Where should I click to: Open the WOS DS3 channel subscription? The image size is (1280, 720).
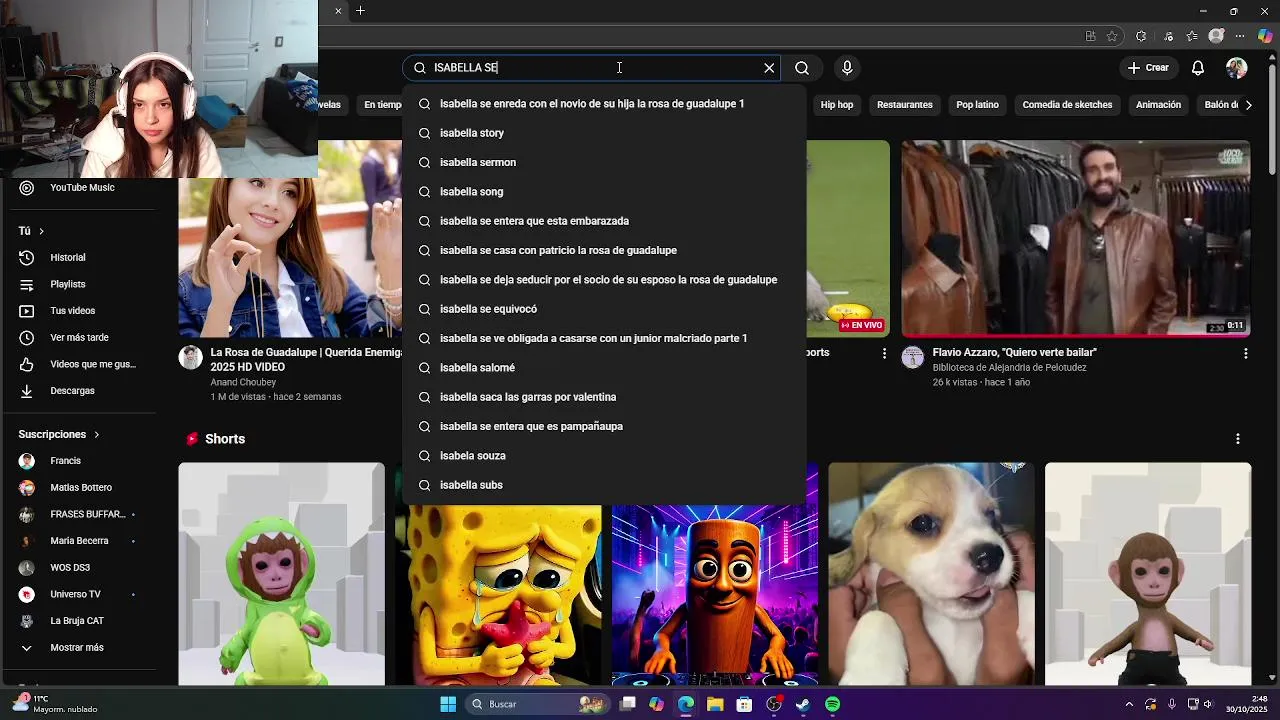[x=80, y=568]
